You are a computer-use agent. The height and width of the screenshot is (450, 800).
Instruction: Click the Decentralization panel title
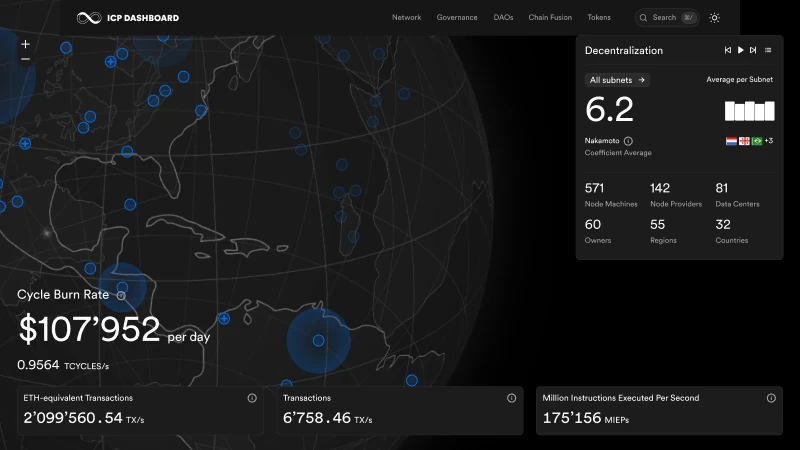pyautogui.click(x=623, y=51)
